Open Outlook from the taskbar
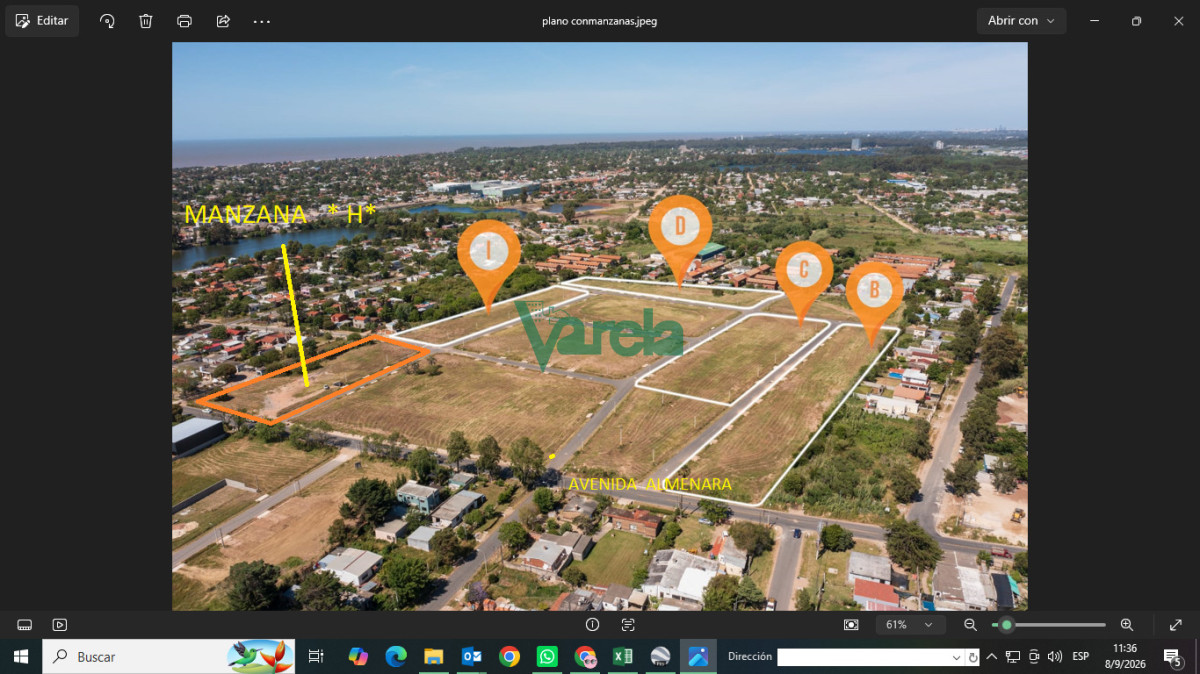Viewport: 1200px width, 674px height. (x=472, y=657)
